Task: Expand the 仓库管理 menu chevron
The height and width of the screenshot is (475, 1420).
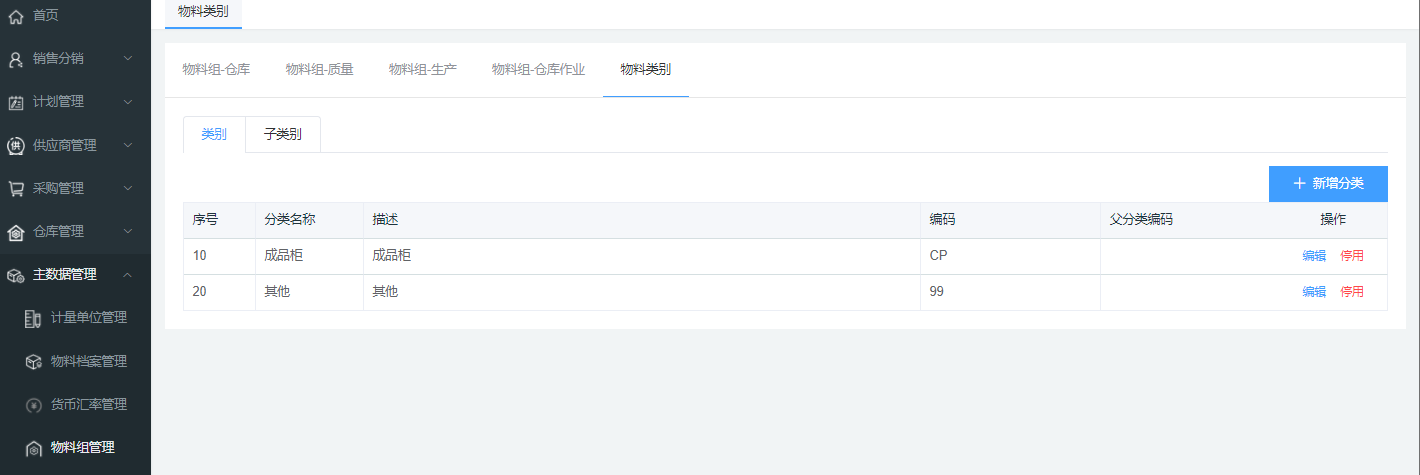Action: click(x=128, y=231)
